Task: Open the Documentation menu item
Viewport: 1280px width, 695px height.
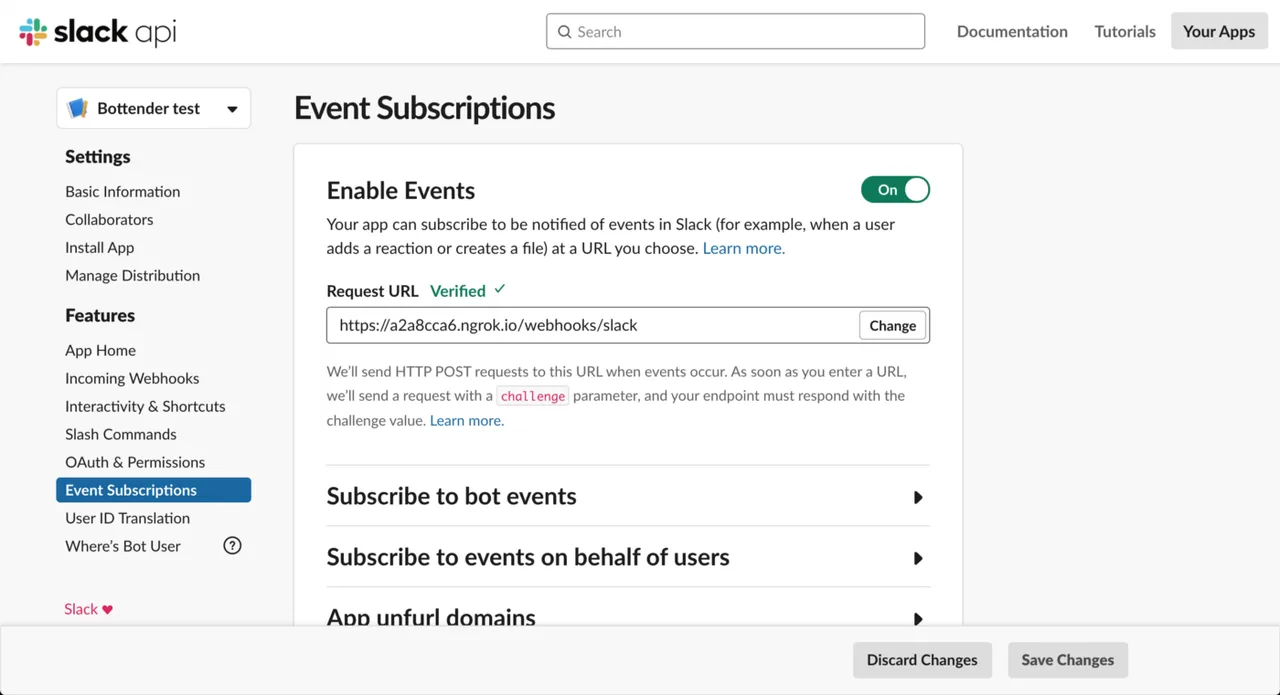Action: (x=1012, y=32)
